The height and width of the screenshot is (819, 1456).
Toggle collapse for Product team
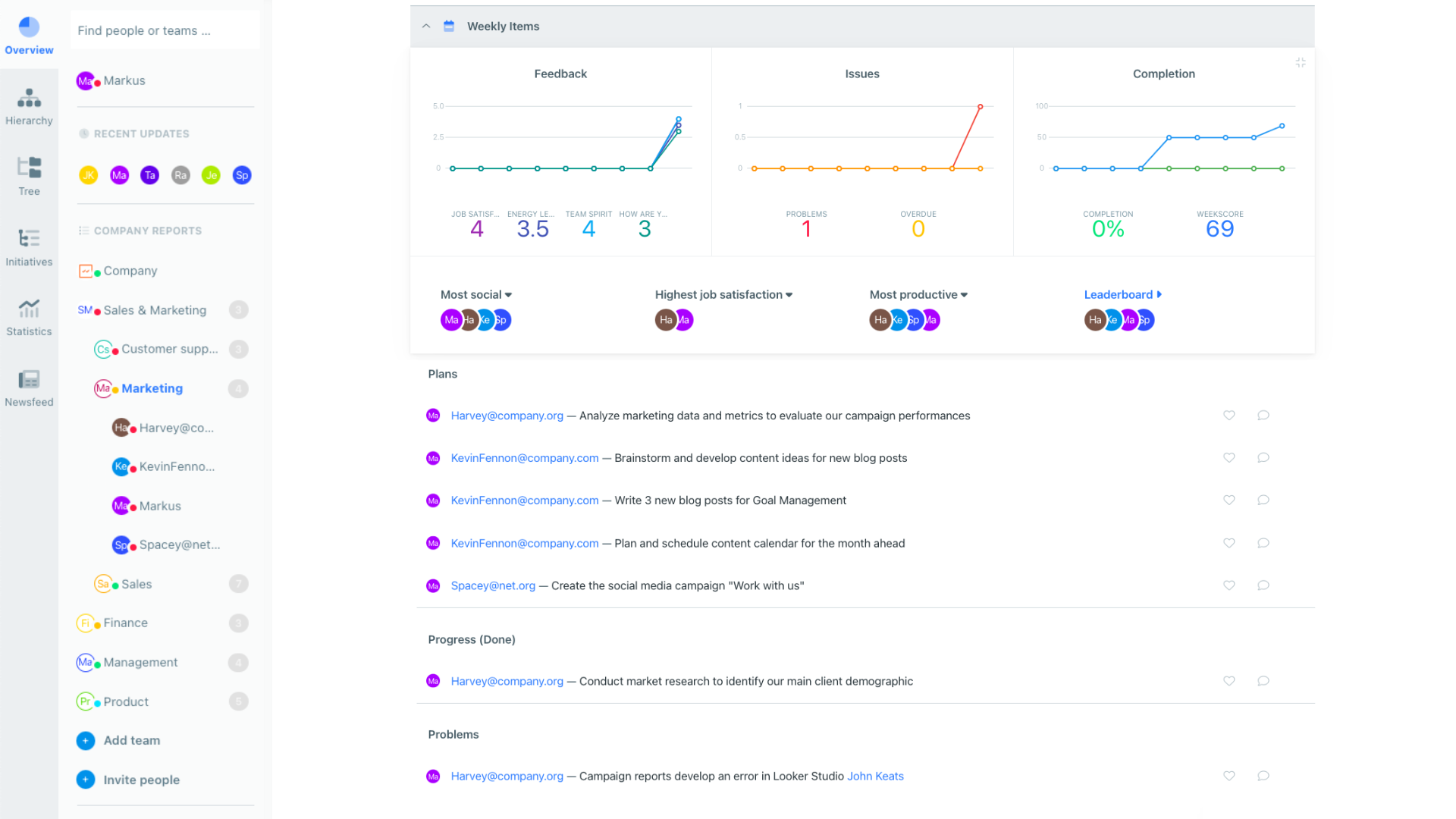[x=237, y=701]
